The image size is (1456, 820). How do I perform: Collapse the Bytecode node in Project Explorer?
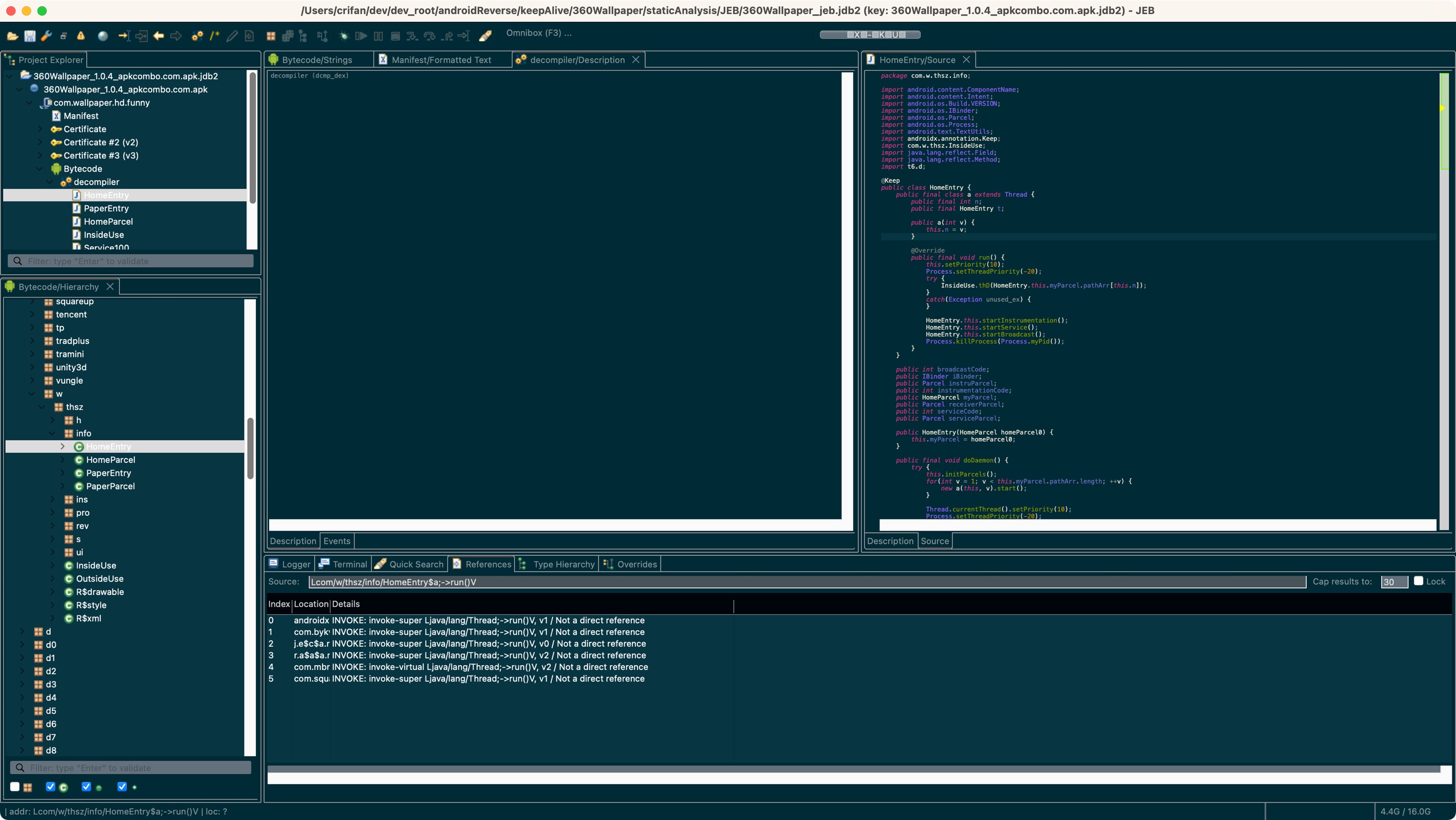(39, 168)
